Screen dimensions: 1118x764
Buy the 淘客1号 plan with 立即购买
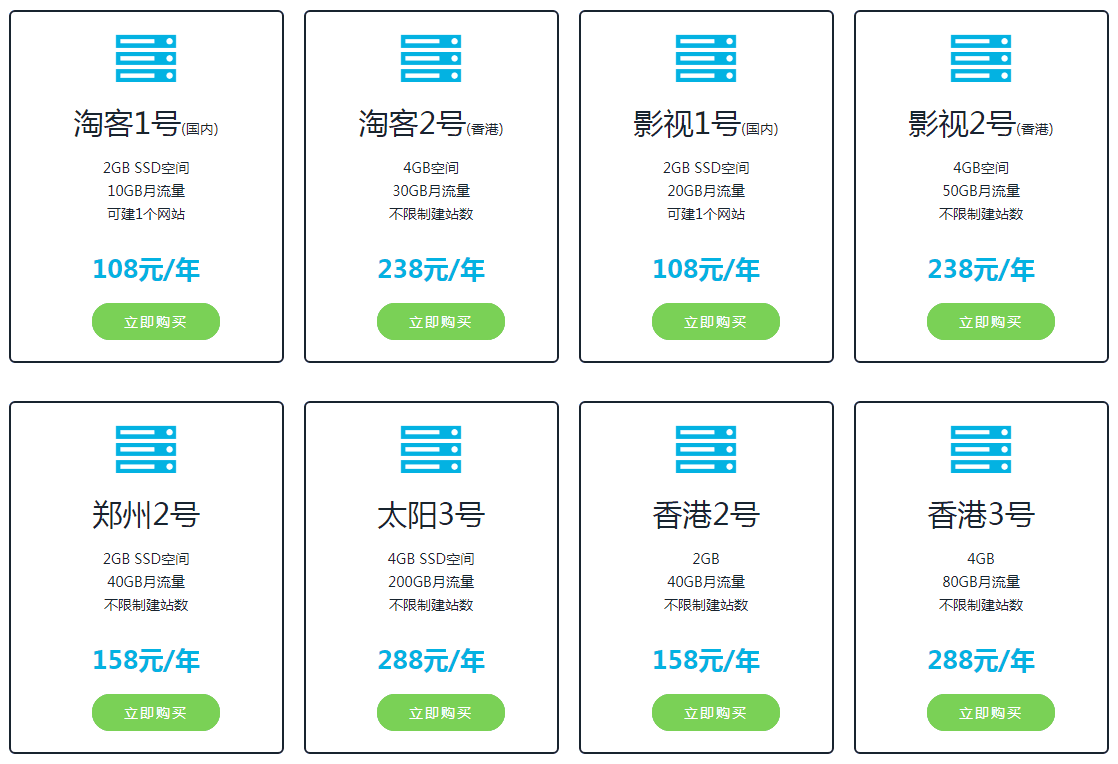pyautogui.click(x=155, y=321)
